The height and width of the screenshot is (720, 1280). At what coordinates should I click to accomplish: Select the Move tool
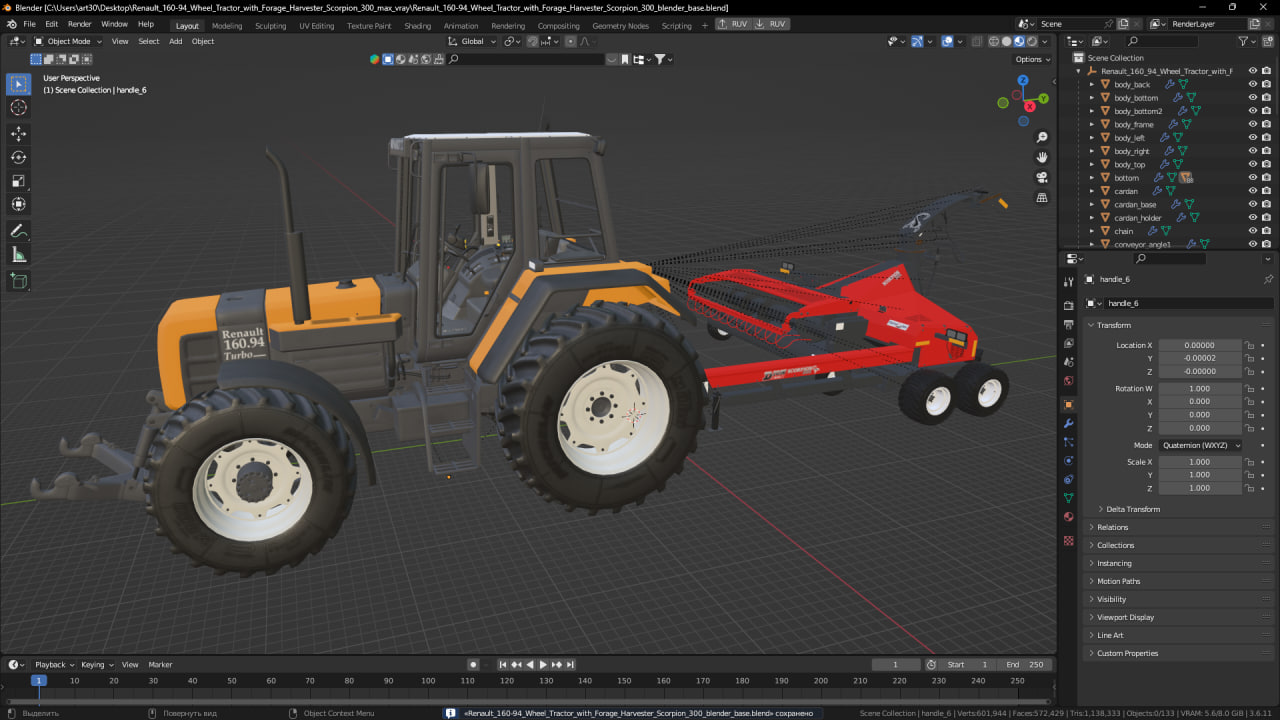click(19, 133)
